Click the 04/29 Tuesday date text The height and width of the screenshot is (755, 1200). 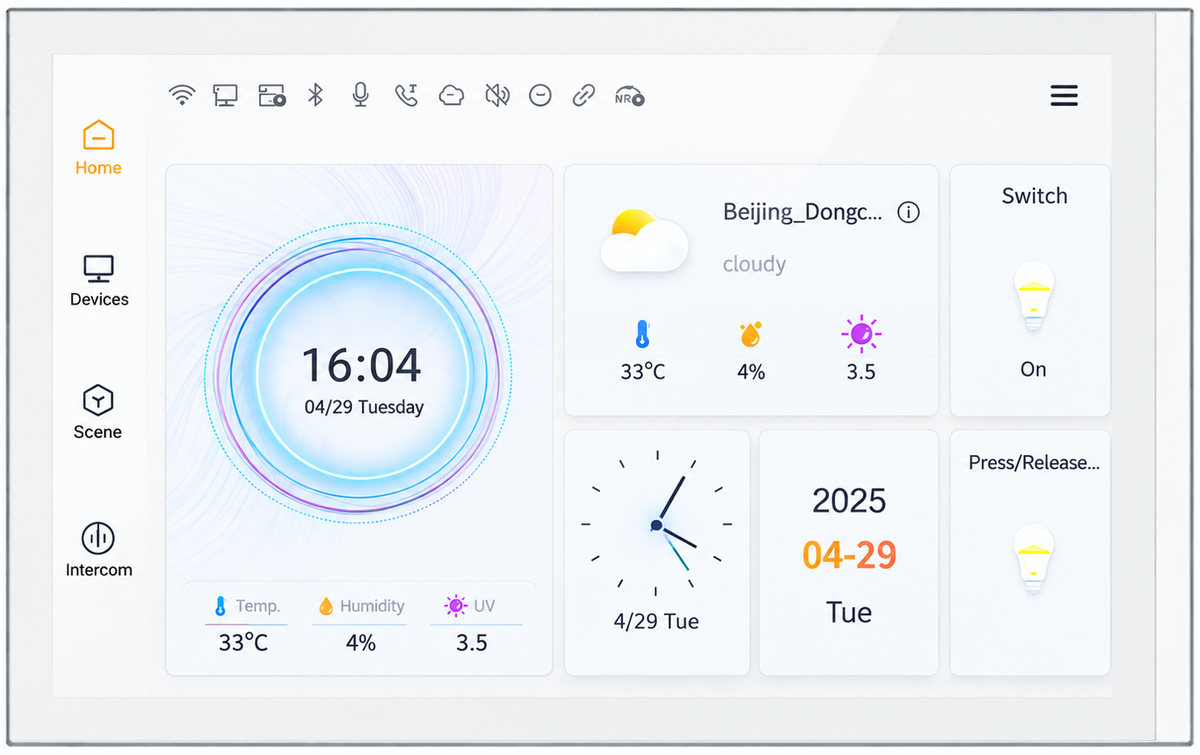364,408
